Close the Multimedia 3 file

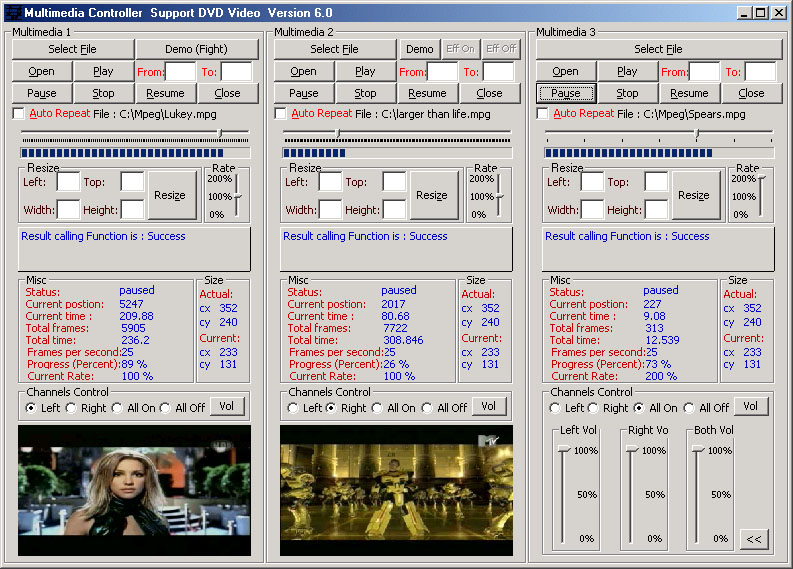click(752, 93)
